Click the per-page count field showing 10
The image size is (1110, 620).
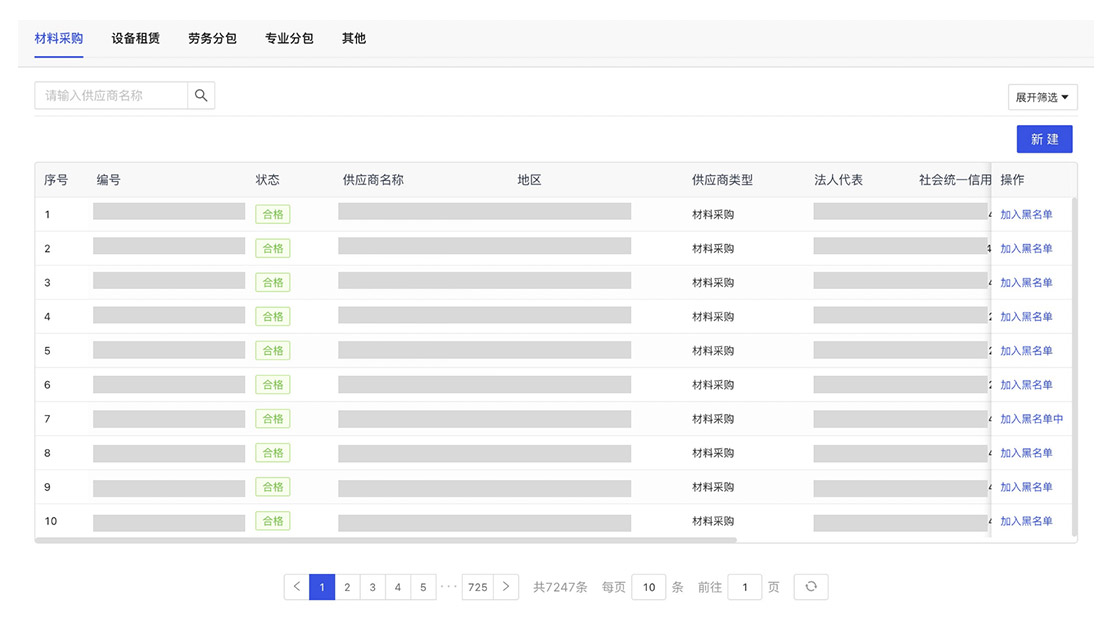648,587
